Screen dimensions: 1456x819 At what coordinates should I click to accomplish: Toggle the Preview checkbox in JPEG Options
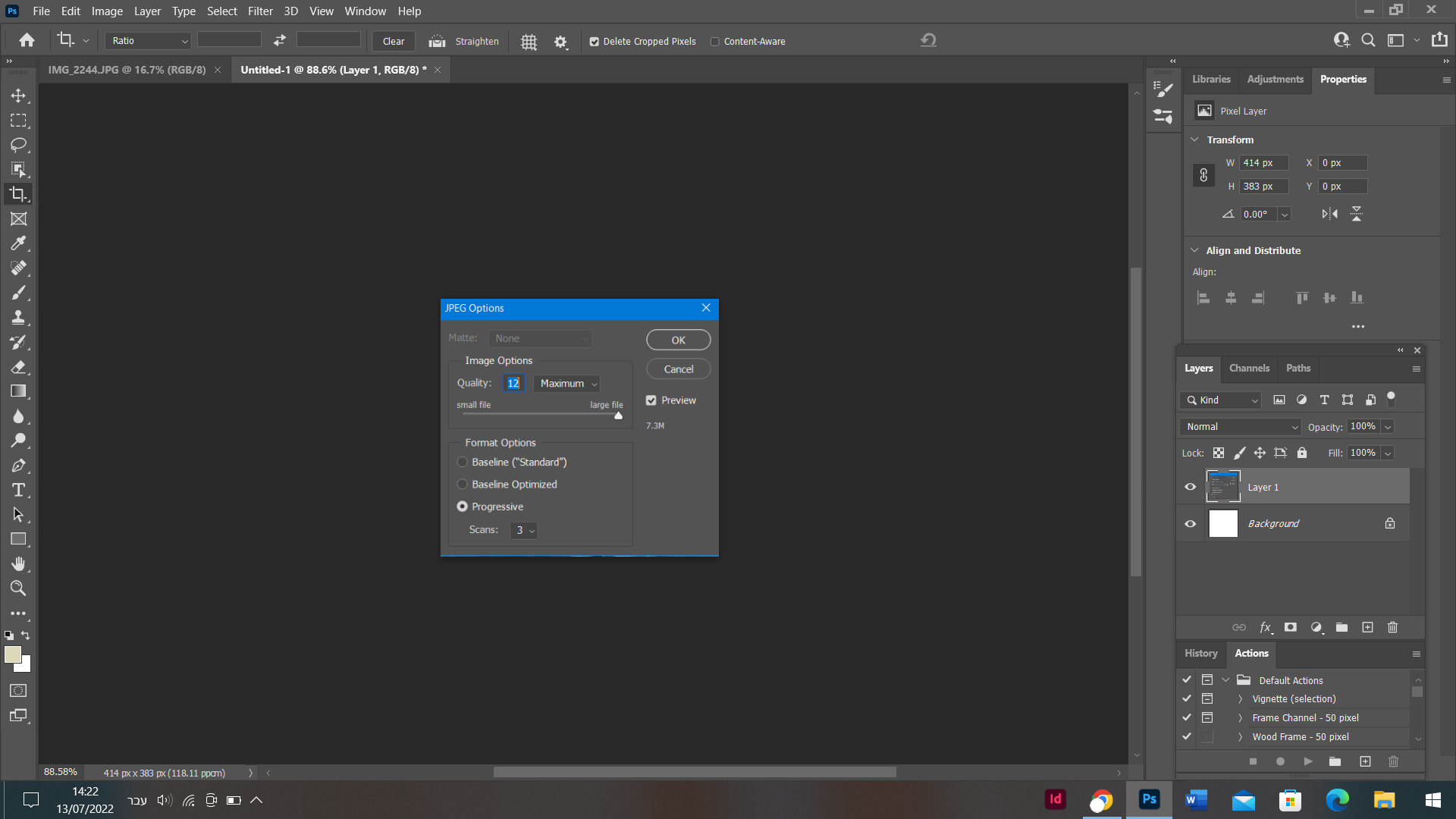651,400
